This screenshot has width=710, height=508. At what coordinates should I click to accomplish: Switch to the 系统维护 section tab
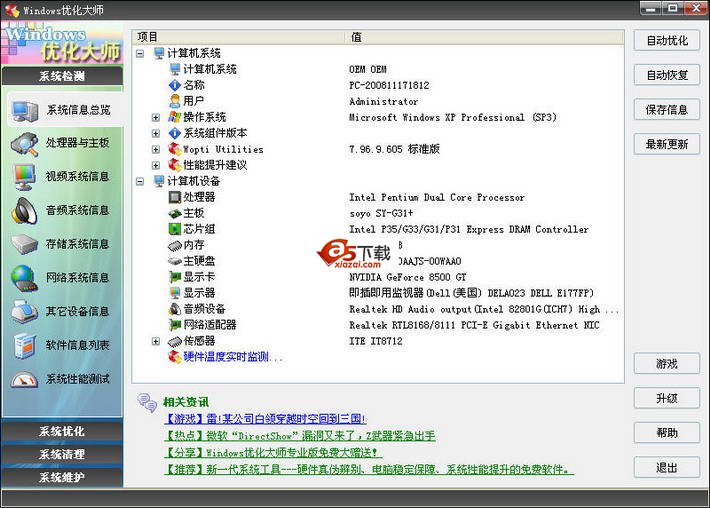(x=62, y=477)
